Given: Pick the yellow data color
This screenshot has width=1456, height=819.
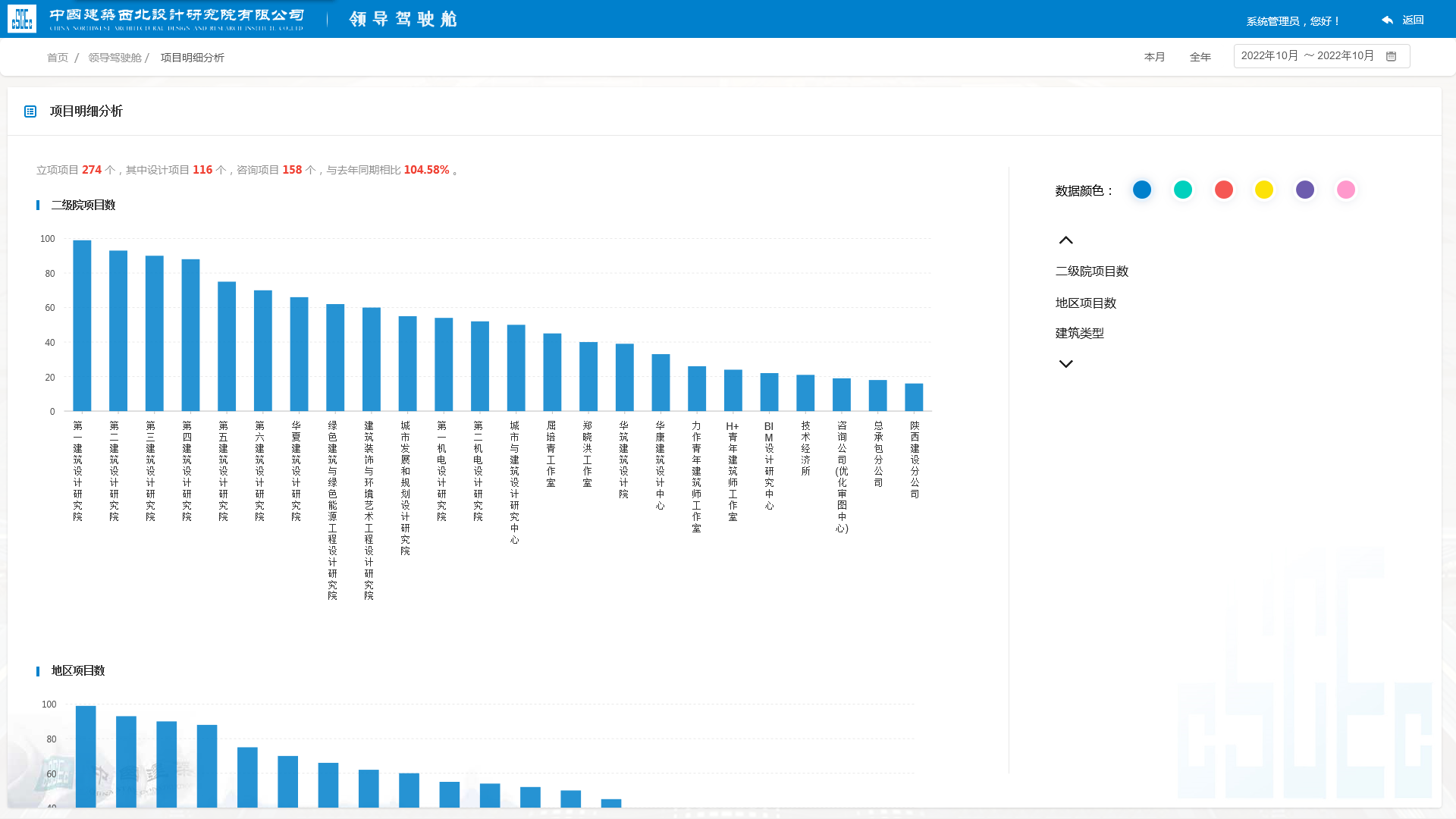Looking at the screenshot, I should [x=1263, y=190].
